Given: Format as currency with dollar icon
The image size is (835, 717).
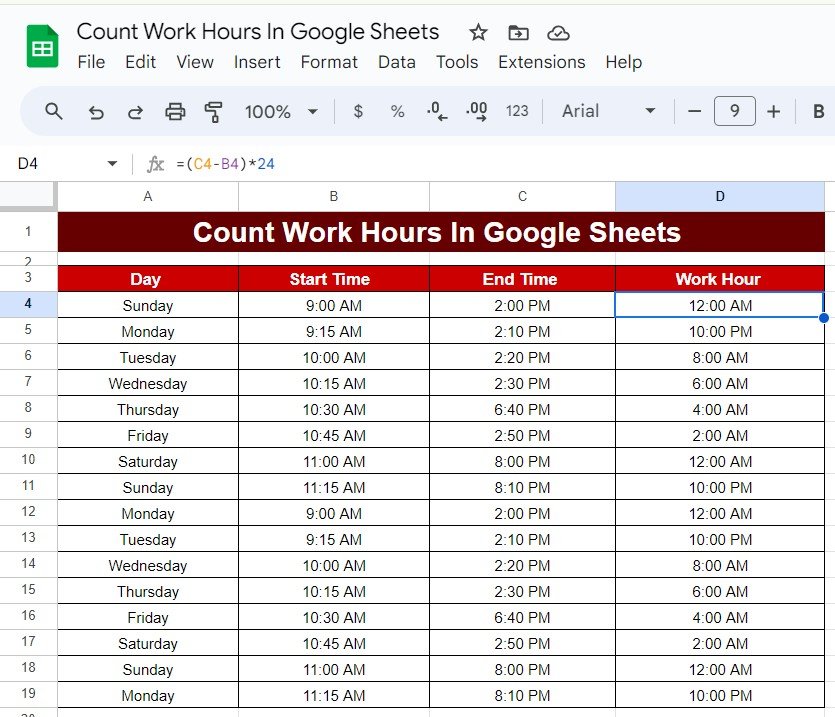Looking at the screenshot, I should point(358,111).
